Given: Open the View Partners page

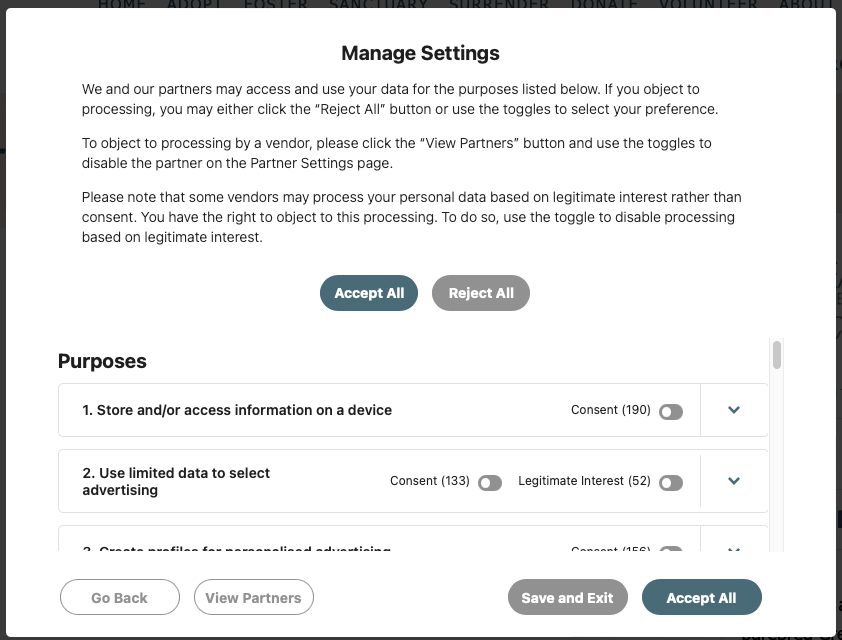Looking at the screenshot, I should [253, 598].
